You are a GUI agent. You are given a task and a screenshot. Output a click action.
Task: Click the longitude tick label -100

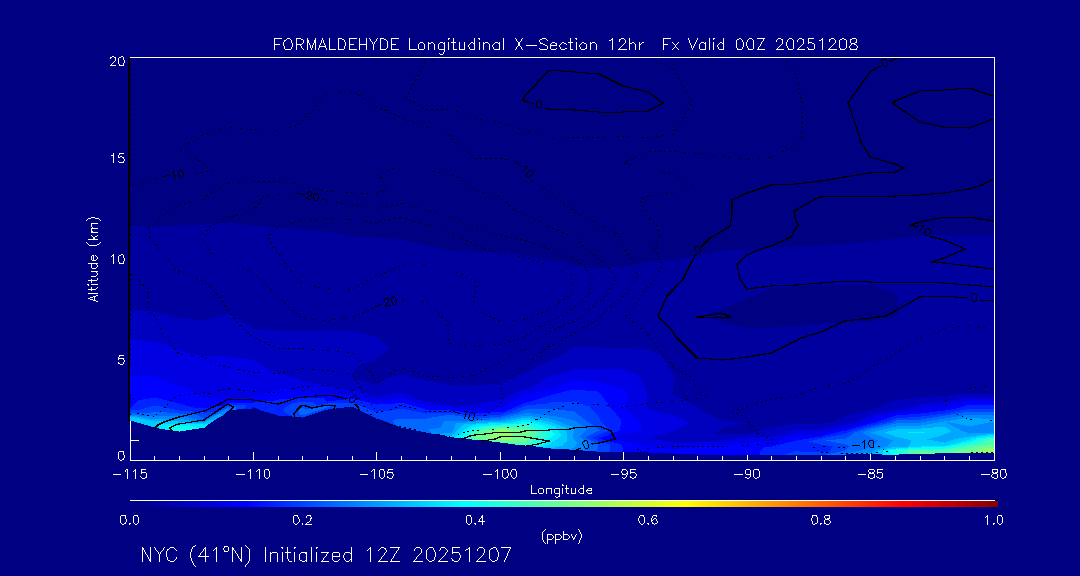(x=500, y=475)
